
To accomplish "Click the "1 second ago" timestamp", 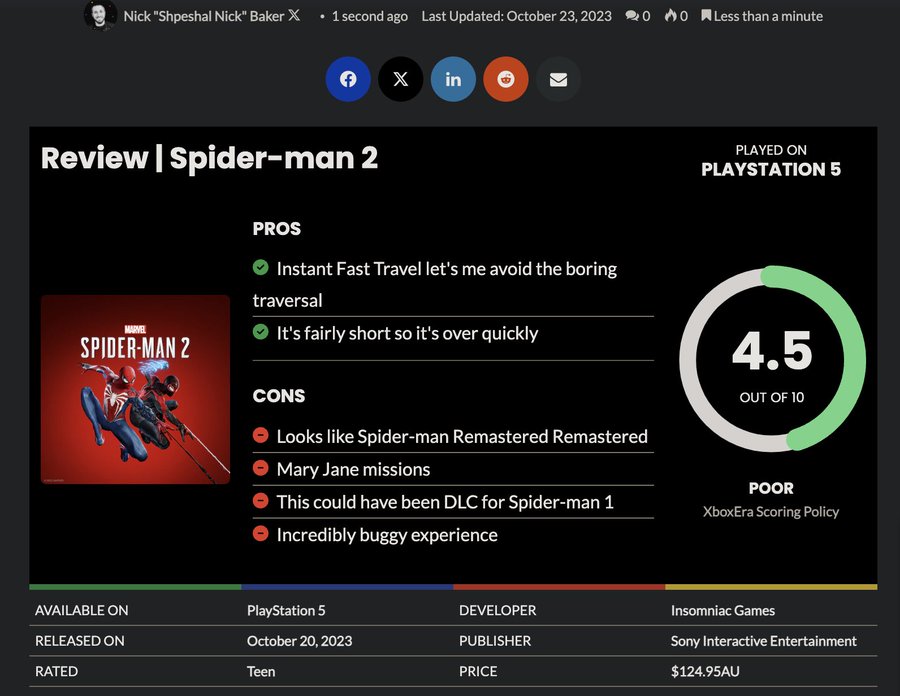I will (370, 16).
